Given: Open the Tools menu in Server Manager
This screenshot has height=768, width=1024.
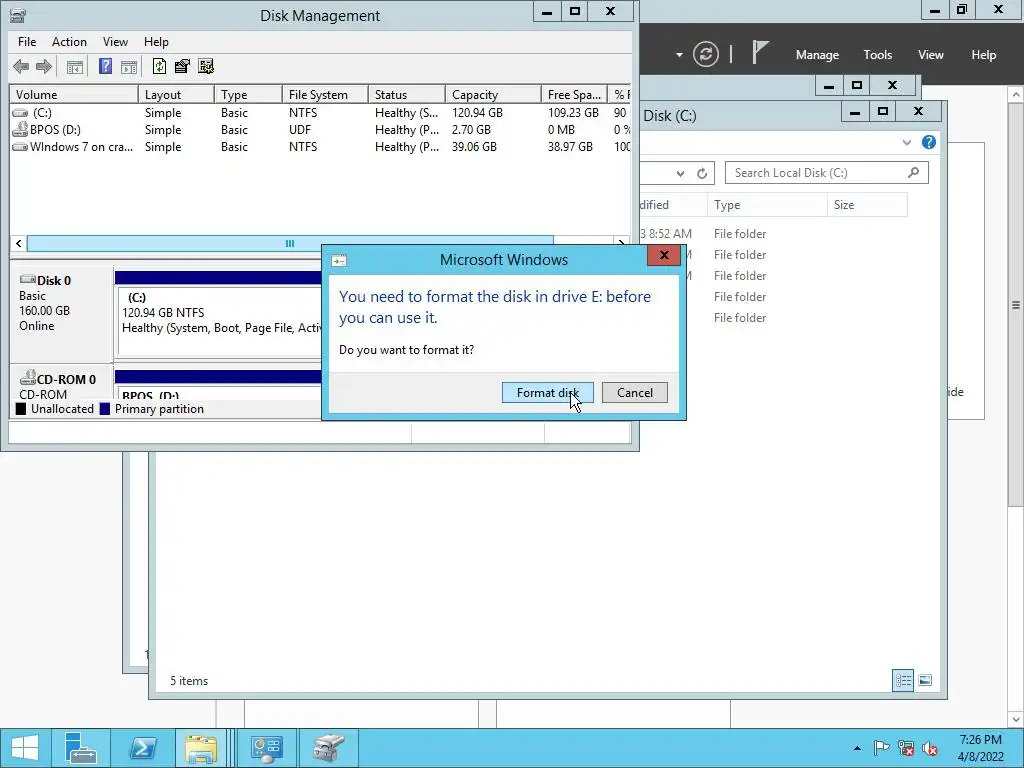Looking at the screenshot, I should click(x=877, y=55).
